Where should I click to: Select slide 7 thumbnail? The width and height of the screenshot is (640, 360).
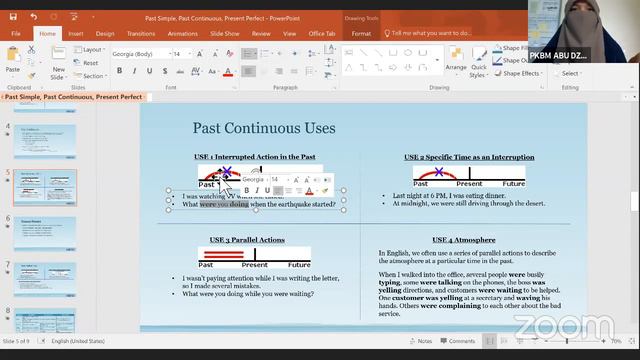(45, 280)
